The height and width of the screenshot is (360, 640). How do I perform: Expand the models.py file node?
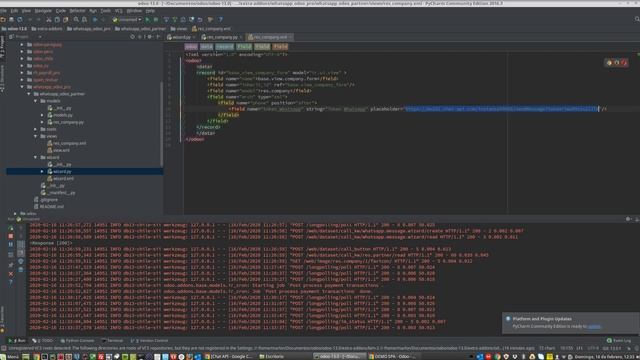pos(42,115)
